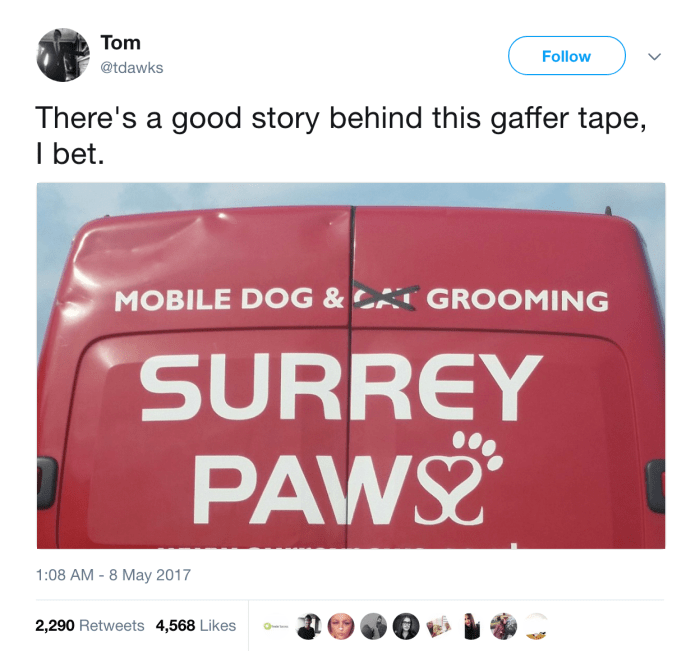The width and height of the screenshot is (700, 651).
Task: Open Tom's round profile picture
Action: coord(62,55)
